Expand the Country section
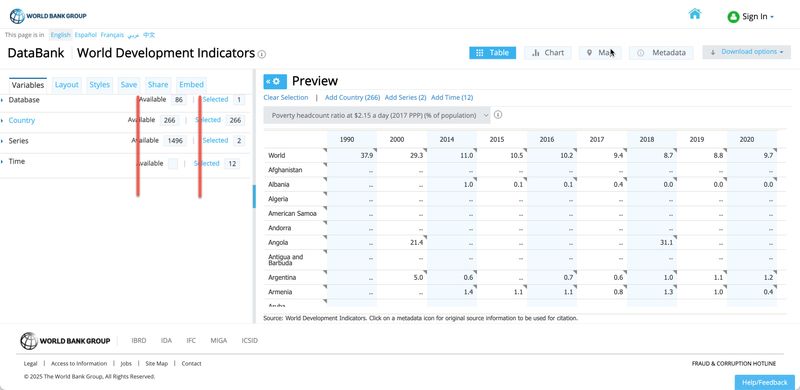Viewport: 800px width, 390px height. pos(22,120)
